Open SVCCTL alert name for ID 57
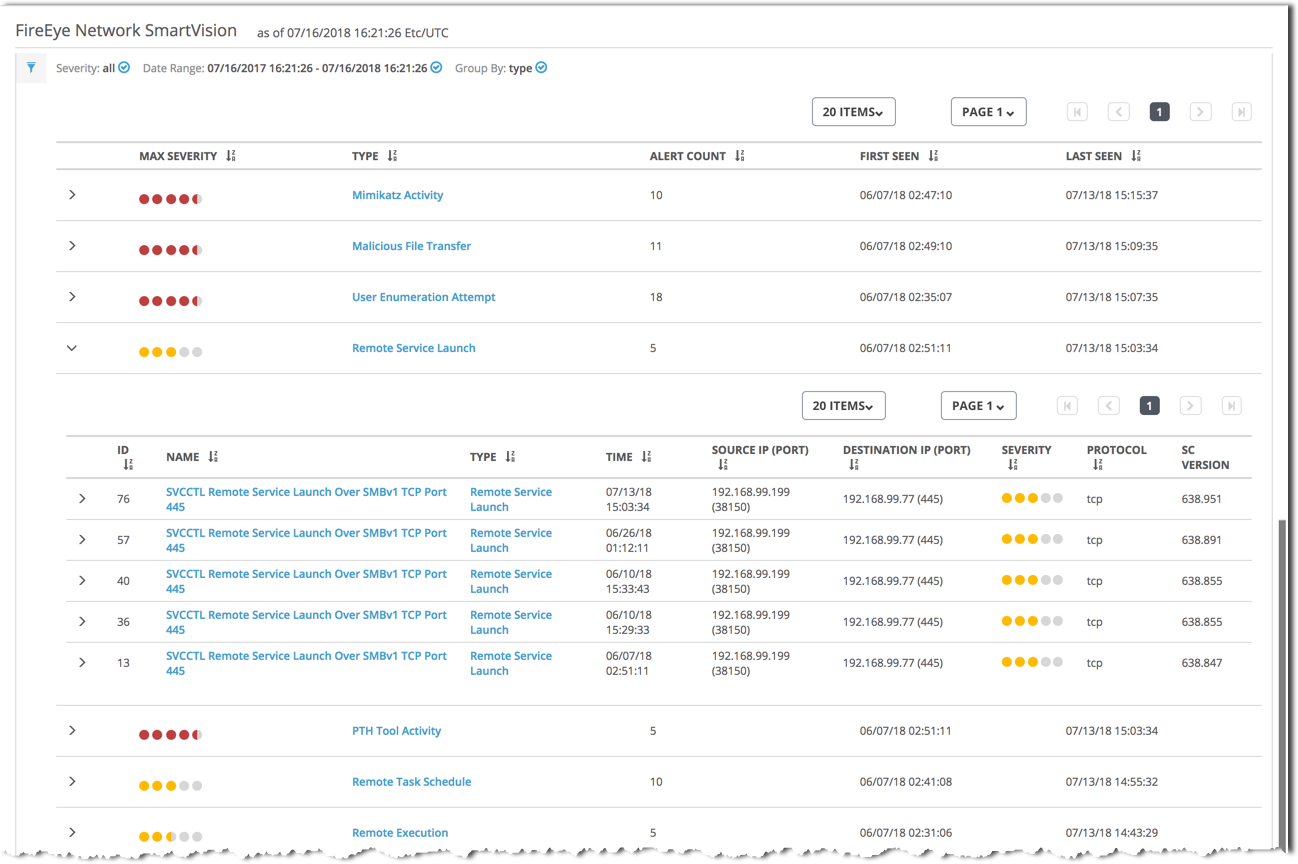This screenshot has height=864, width=1298. coord(306,540)
